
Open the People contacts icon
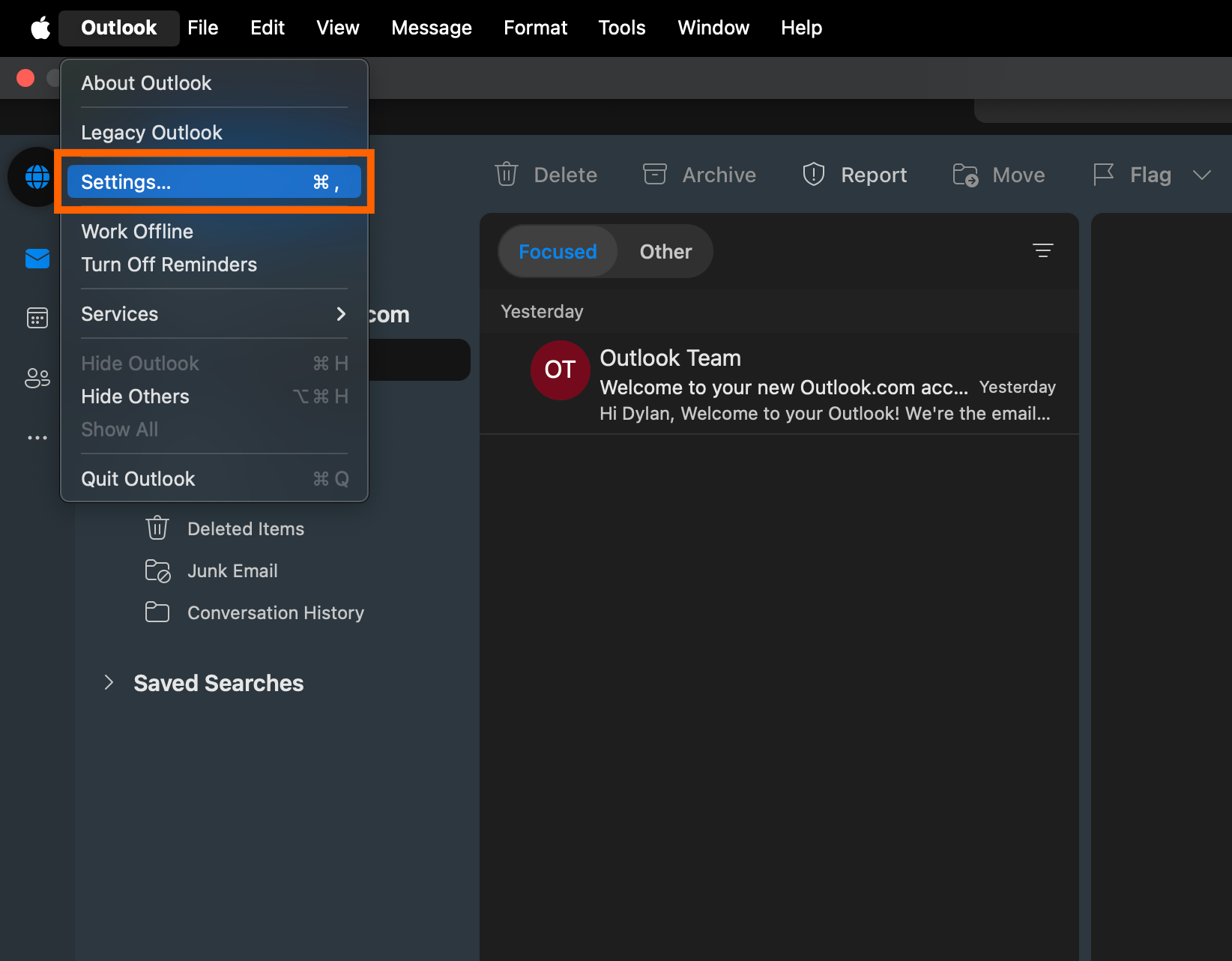37,378
